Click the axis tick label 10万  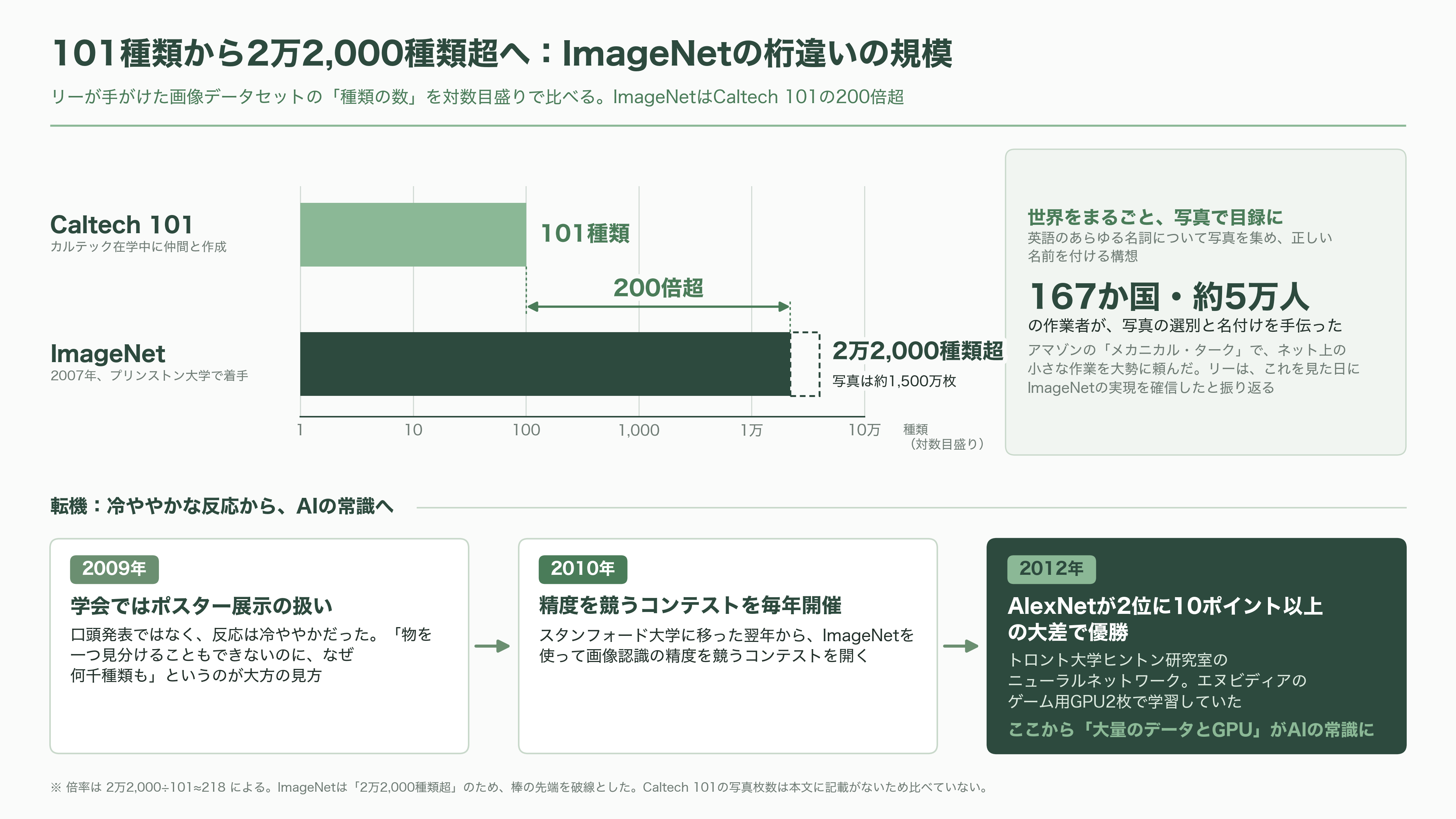point(864,430)
